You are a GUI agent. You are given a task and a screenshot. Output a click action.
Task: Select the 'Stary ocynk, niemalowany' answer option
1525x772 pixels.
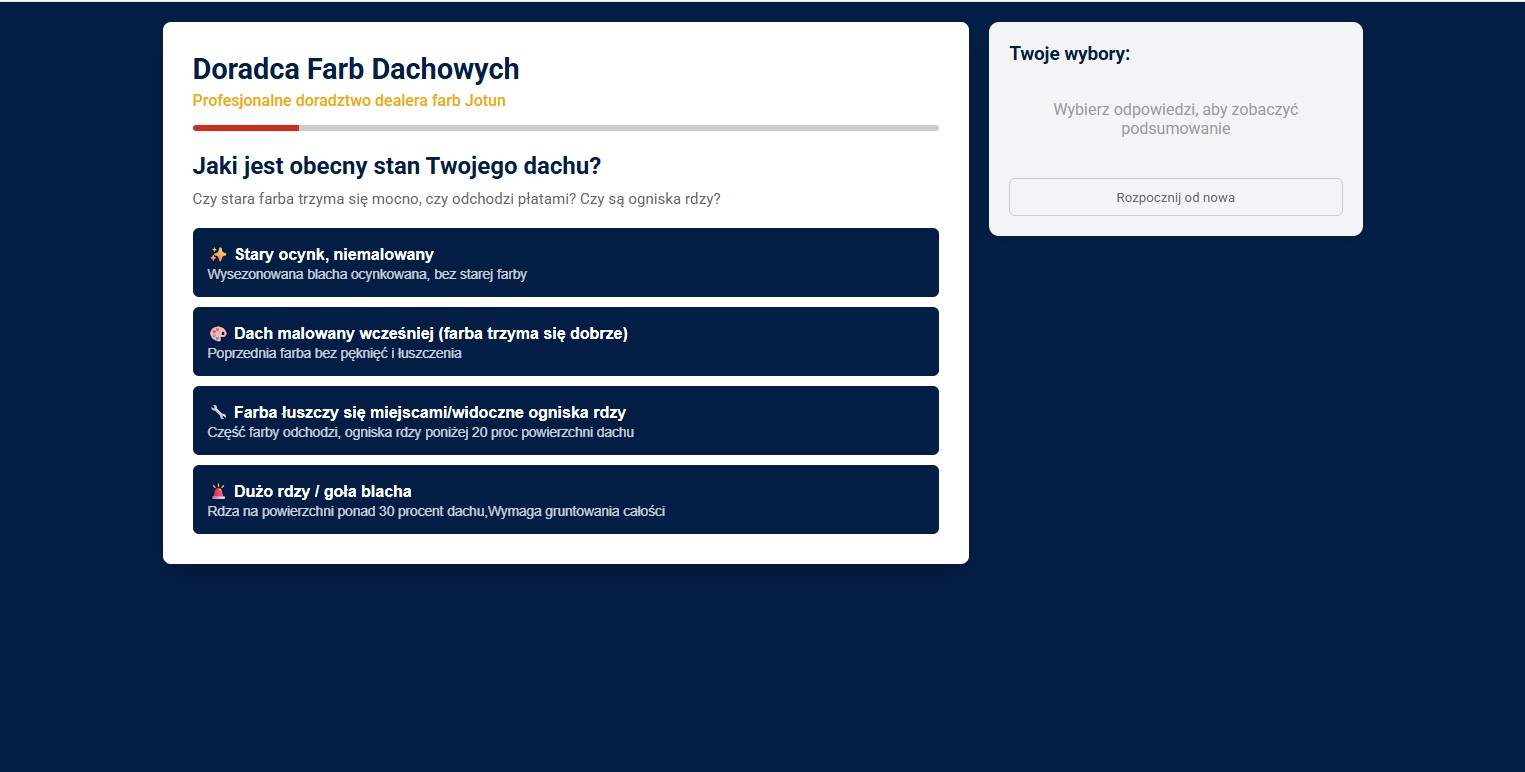coord(565,262)
